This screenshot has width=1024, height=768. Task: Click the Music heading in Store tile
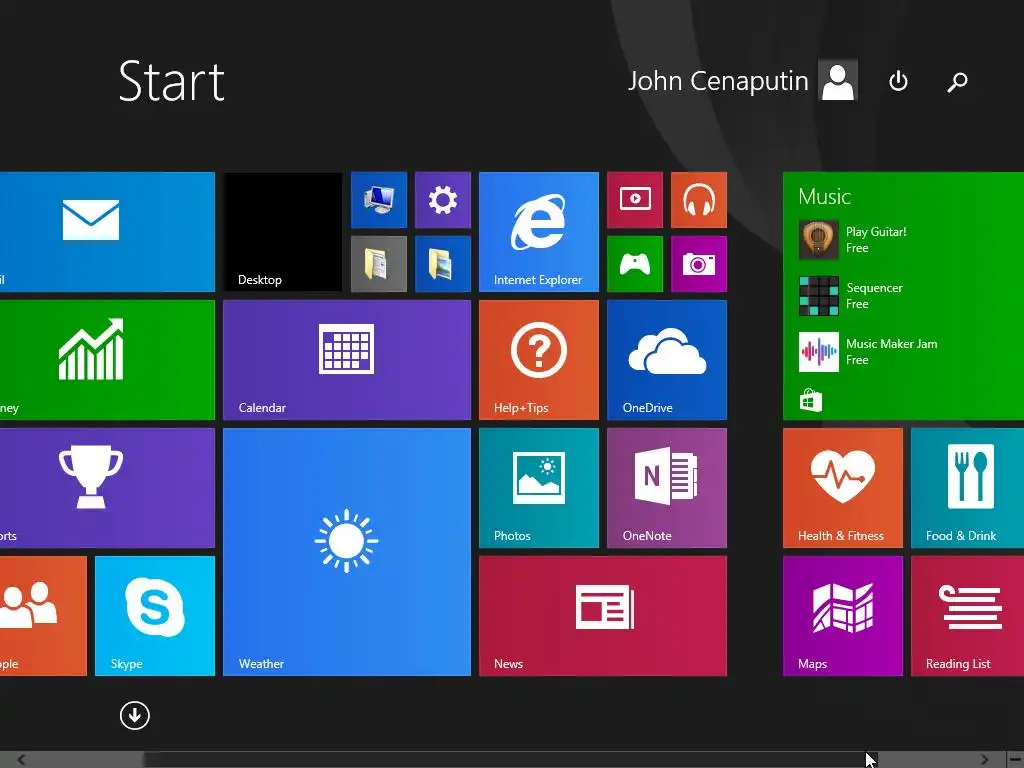tap(825, 197)
